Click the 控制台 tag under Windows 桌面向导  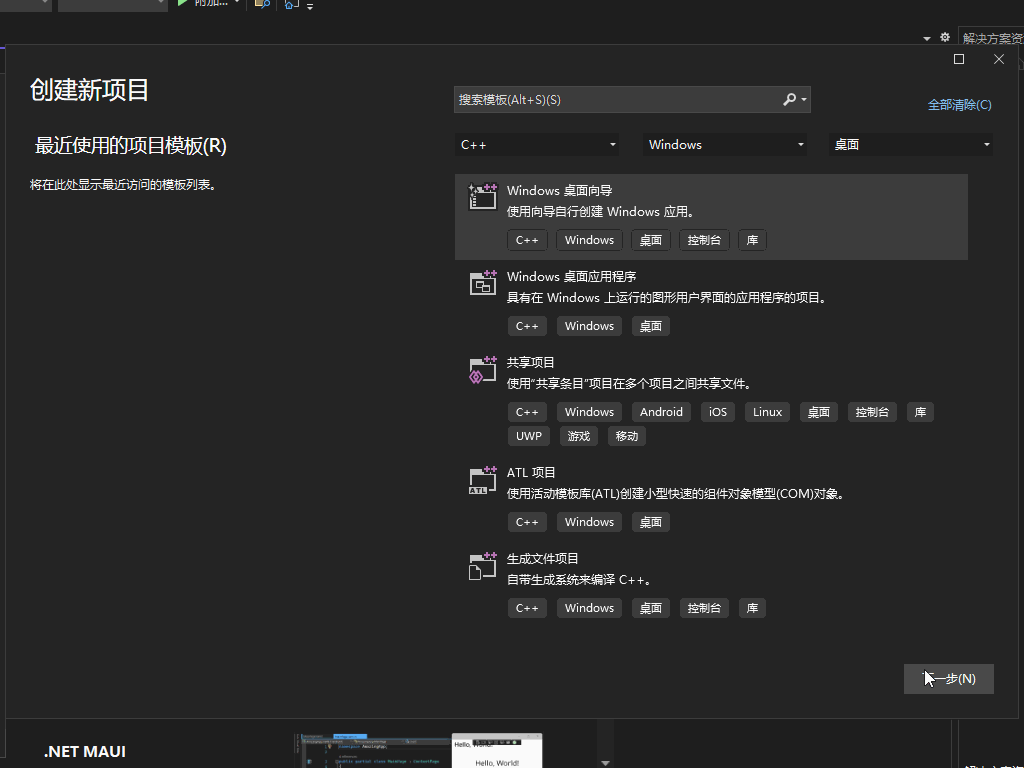click(x=704, y=240)
